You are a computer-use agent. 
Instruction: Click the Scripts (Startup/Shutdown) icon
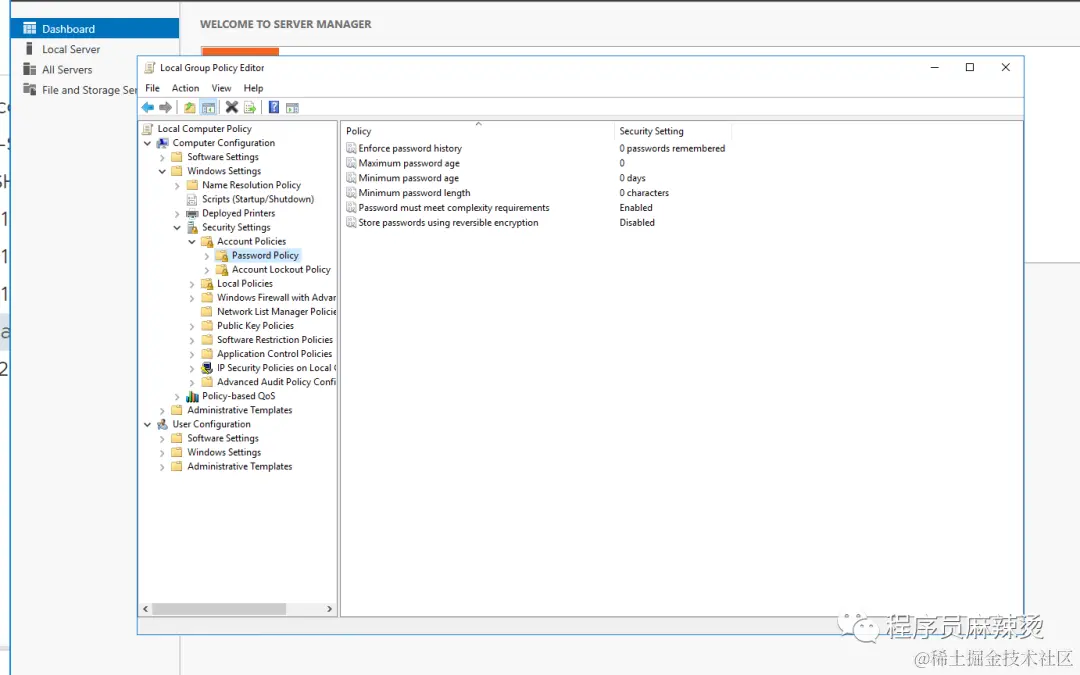192,199
